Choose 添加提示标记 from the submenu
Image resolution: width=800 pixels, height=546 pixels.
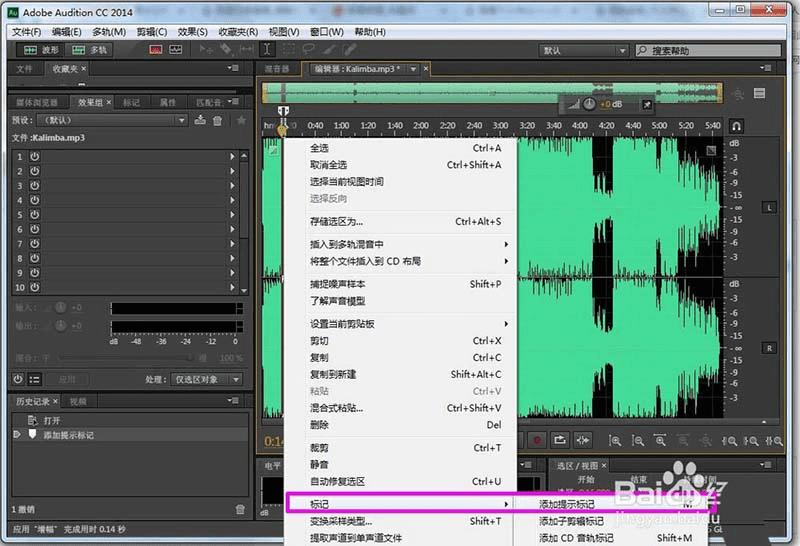tap(566, 504)
